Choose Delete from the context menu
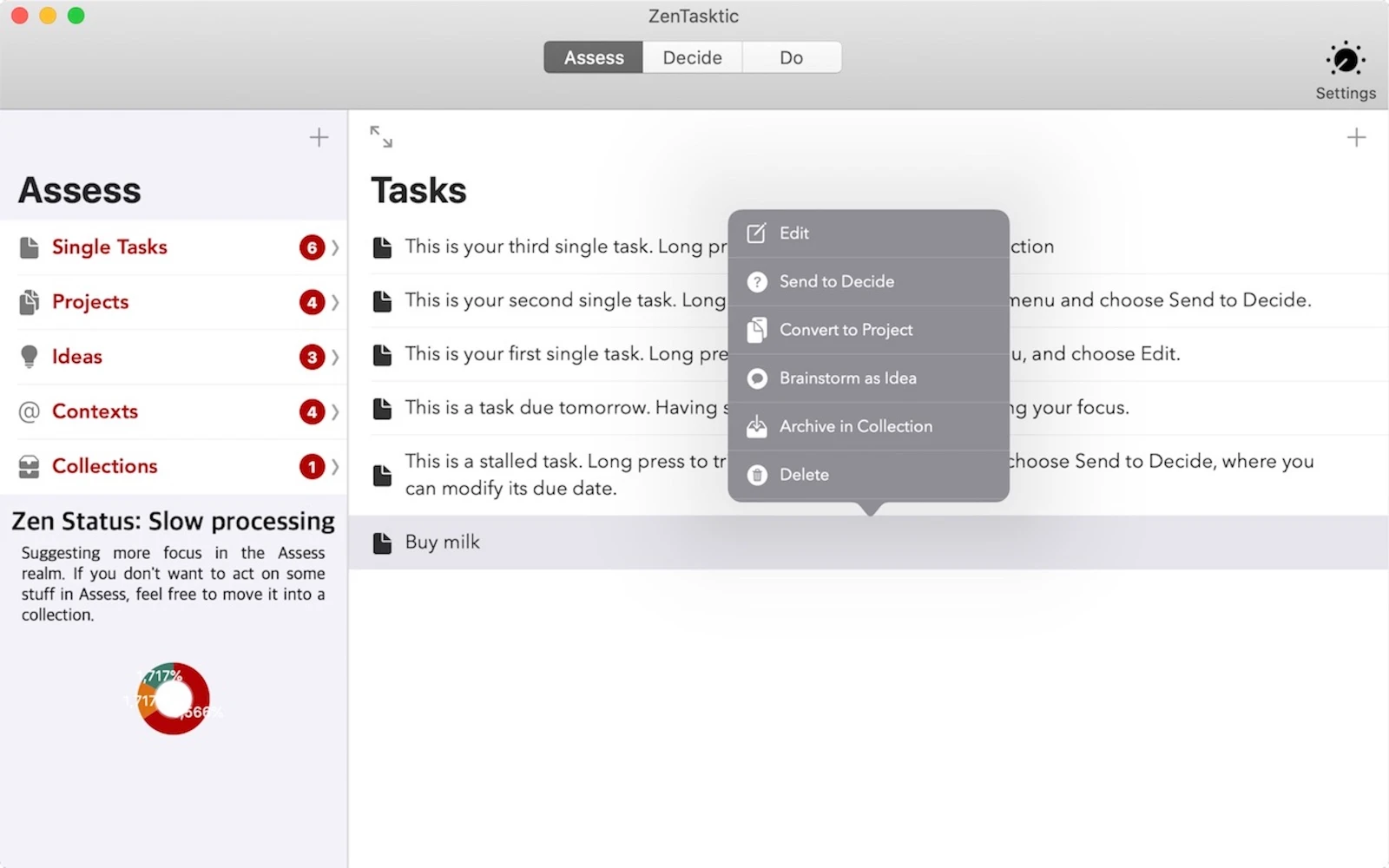 click(868, 475)
